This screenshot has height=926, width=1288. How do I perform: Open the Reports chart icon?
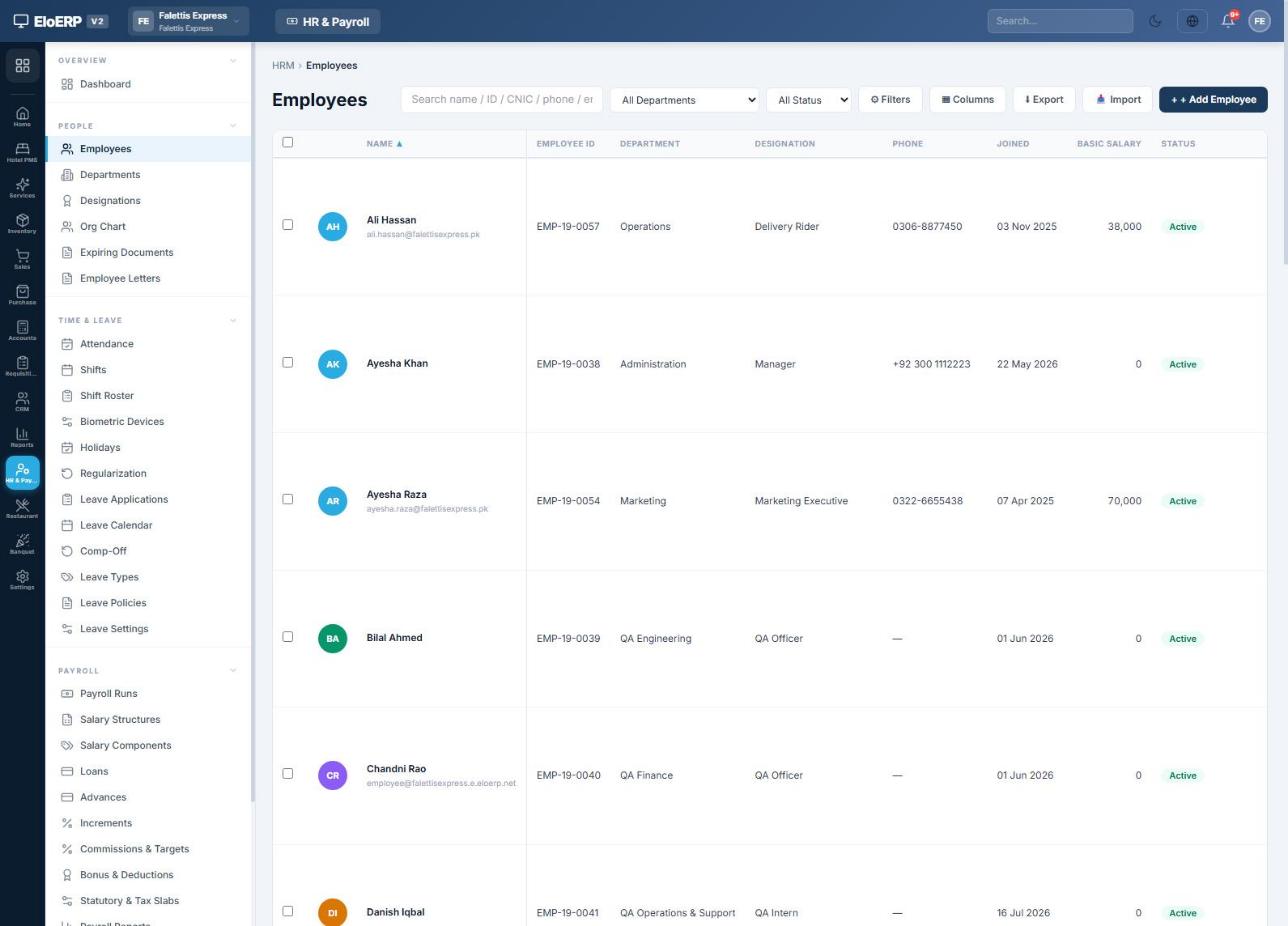[x=22, y=437]
